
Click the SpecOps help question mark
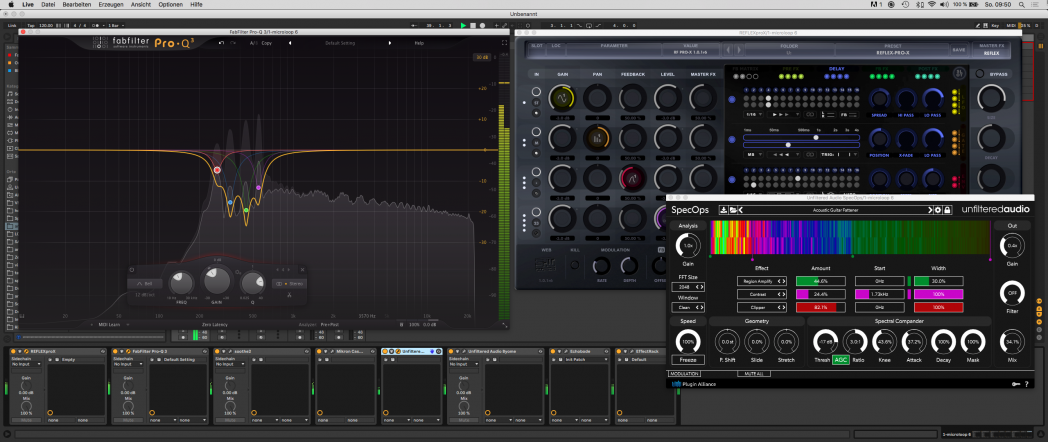tap(1027, 384)
